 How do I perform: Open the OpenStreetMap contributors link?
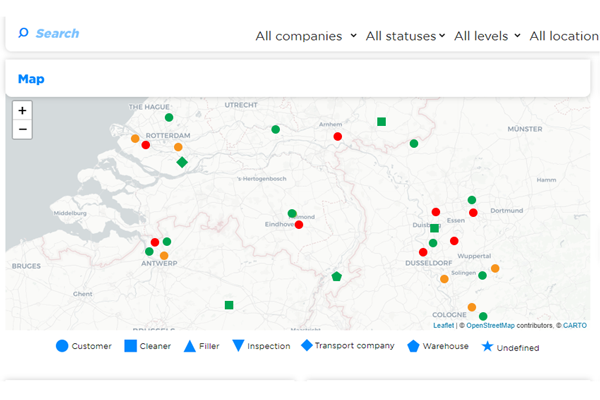point(490,325)
